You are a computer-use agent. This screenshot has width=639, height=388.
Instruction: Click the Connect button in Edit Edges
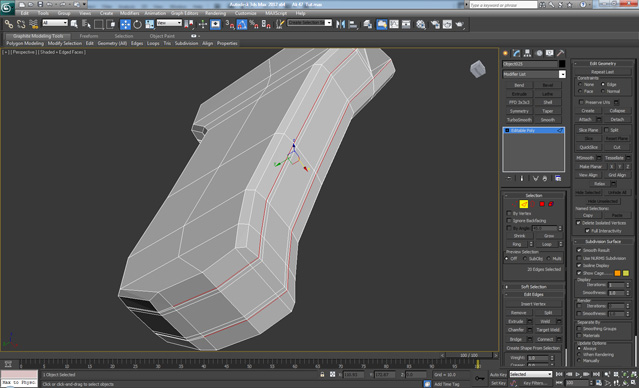click(545, 339)
